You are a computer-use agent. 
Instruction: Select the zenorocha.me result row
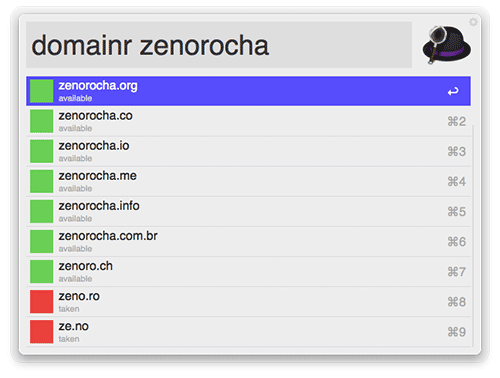(x=248, y=181)
